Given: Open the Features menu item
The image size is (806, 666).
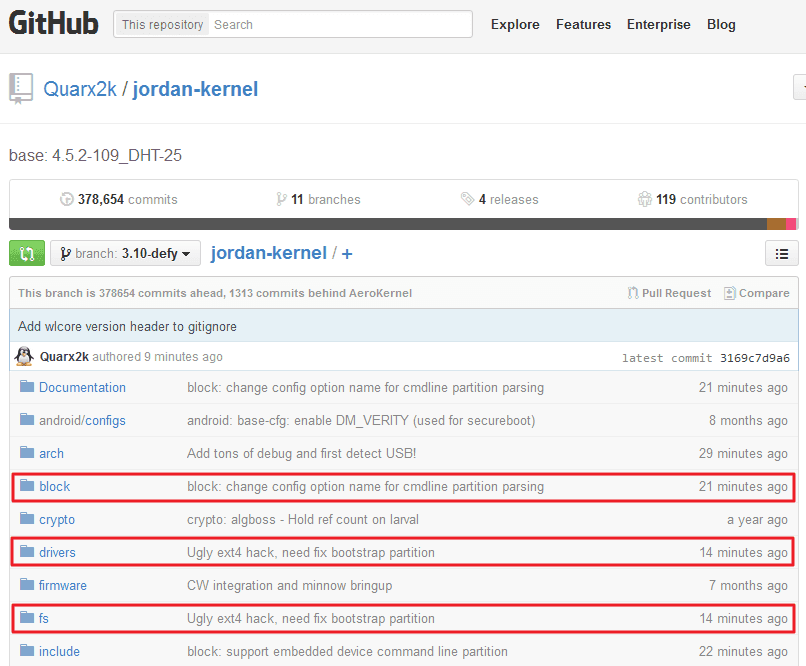Looking at the screenshot, I should pos(583,24).
